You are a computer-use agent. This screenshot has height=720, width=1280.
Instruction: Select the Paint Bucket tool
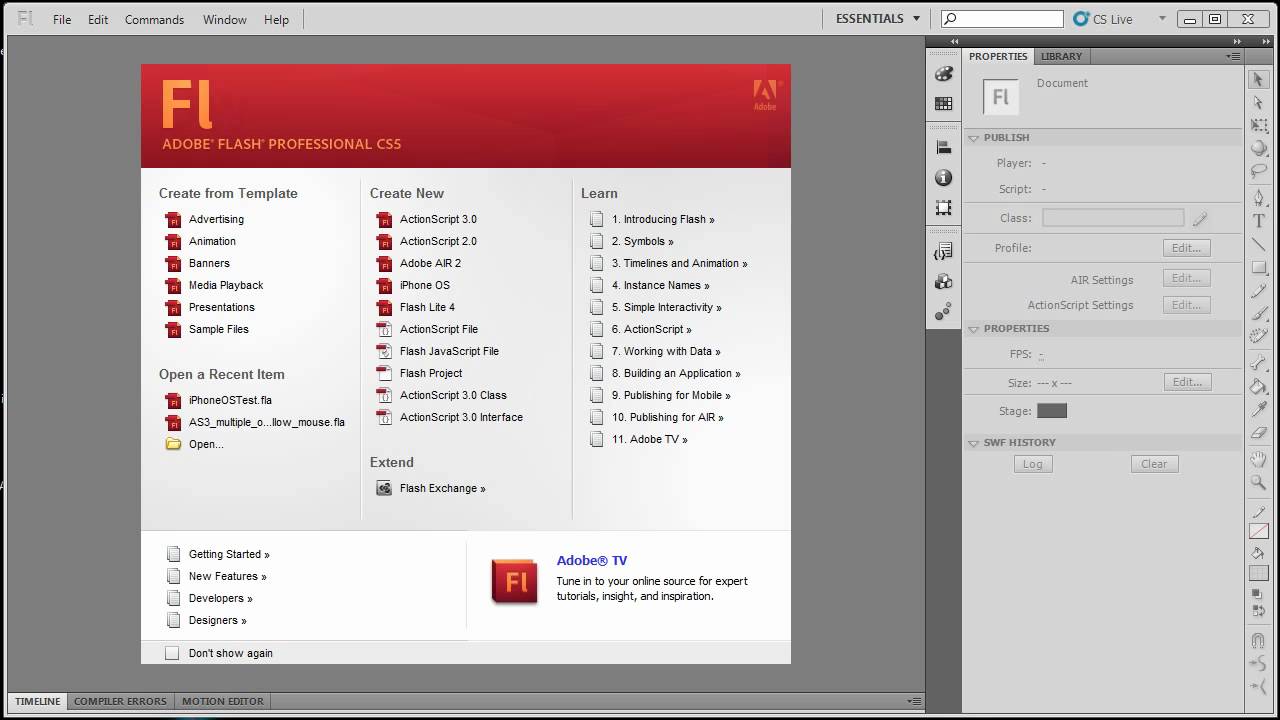(x=1259, y=386)
